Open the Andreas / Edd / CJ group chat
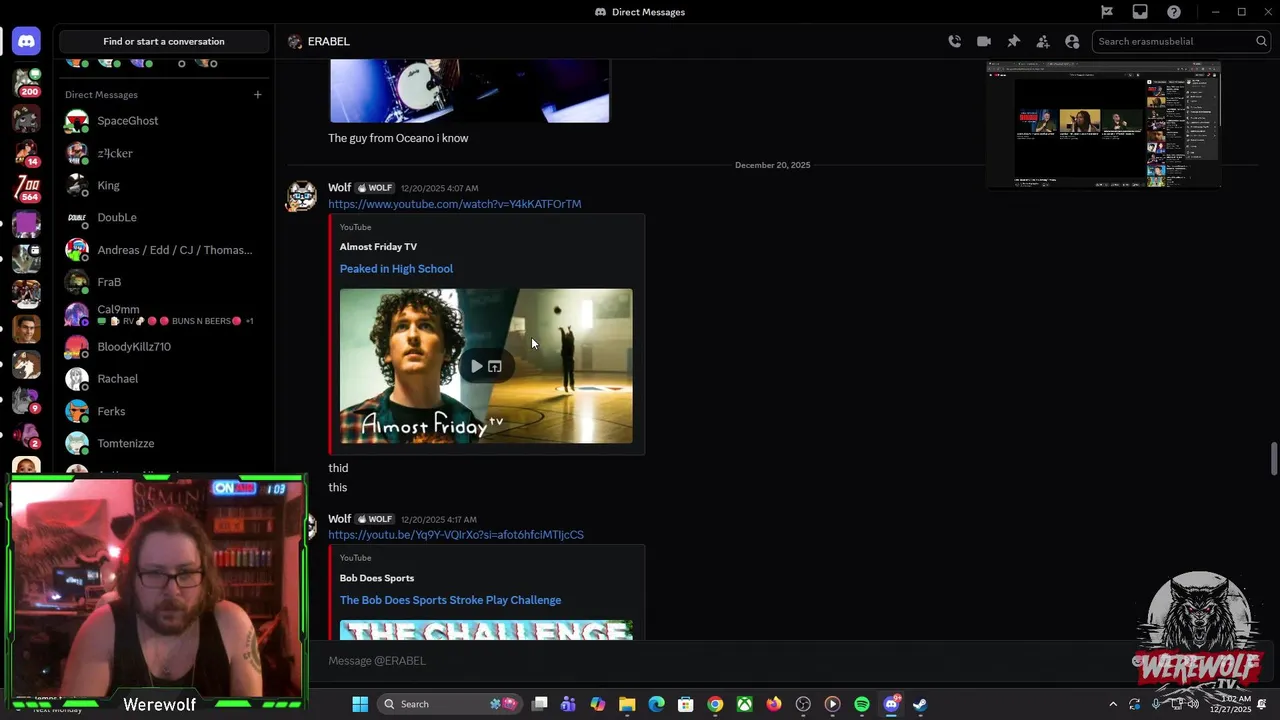 pos(165,250)
